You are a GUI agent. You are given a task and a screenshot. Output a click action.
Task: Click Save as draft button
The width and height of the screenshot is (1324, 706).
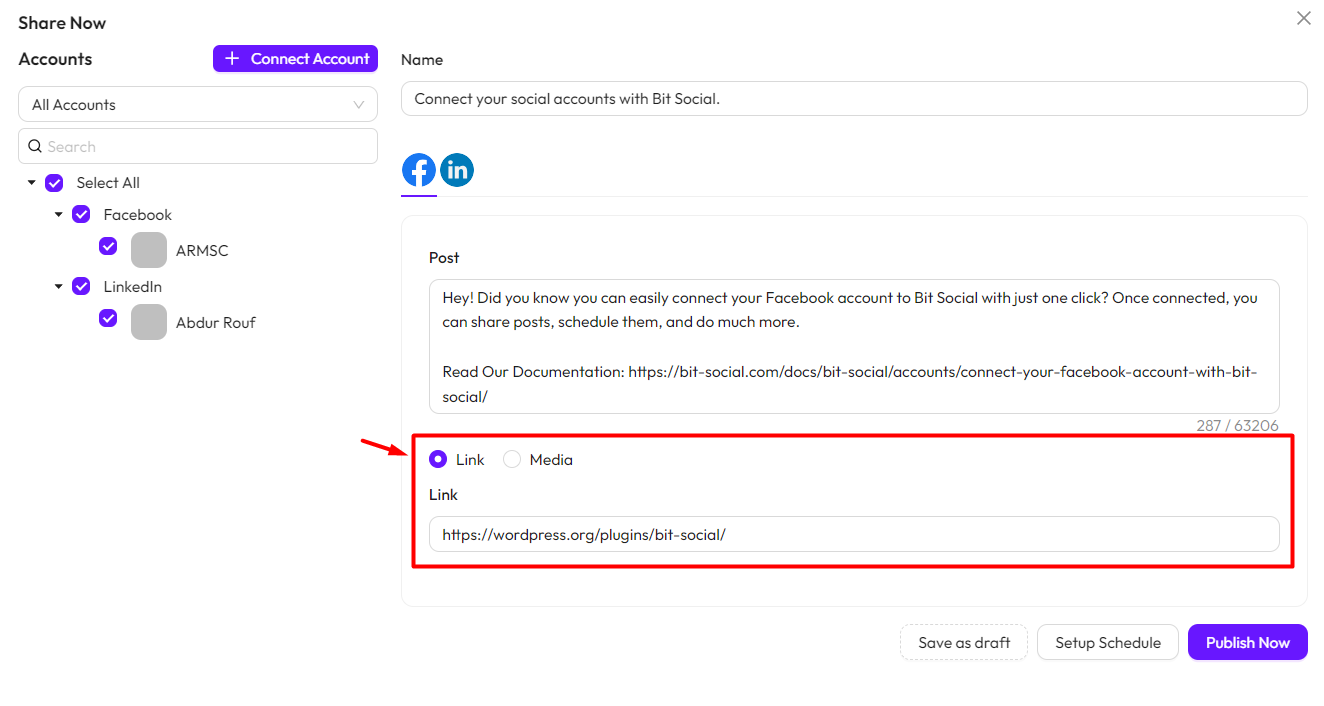point(964,643)
